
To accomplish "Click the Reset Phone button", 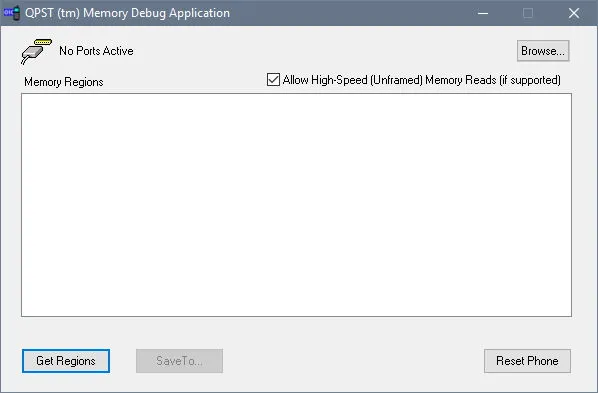I will 527,361.
